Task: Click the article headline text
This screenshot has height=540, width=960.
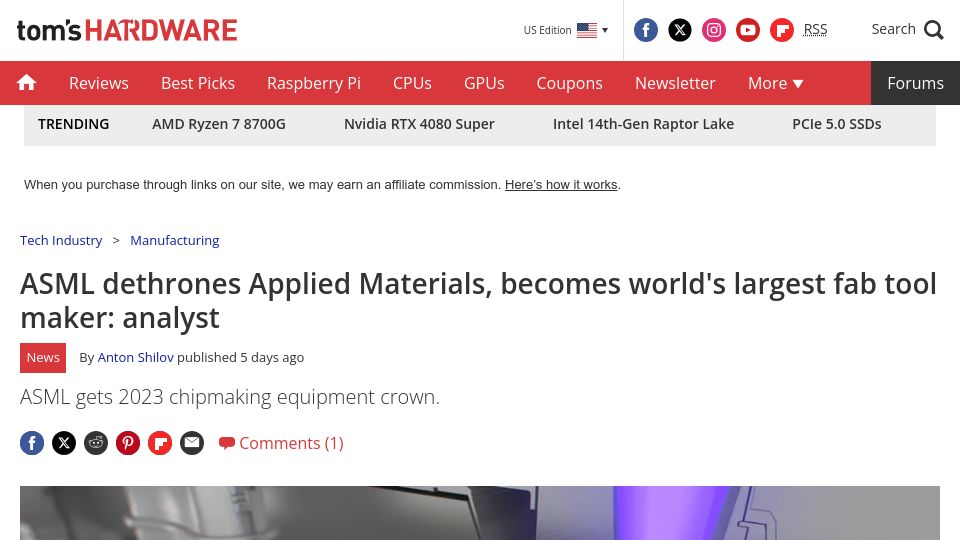Action: [478, 301]
